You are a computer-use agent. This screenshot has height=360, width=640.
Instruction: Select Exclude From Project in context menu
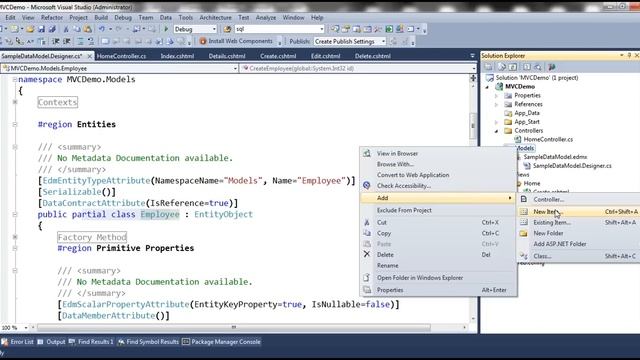(x=438, y=210)
